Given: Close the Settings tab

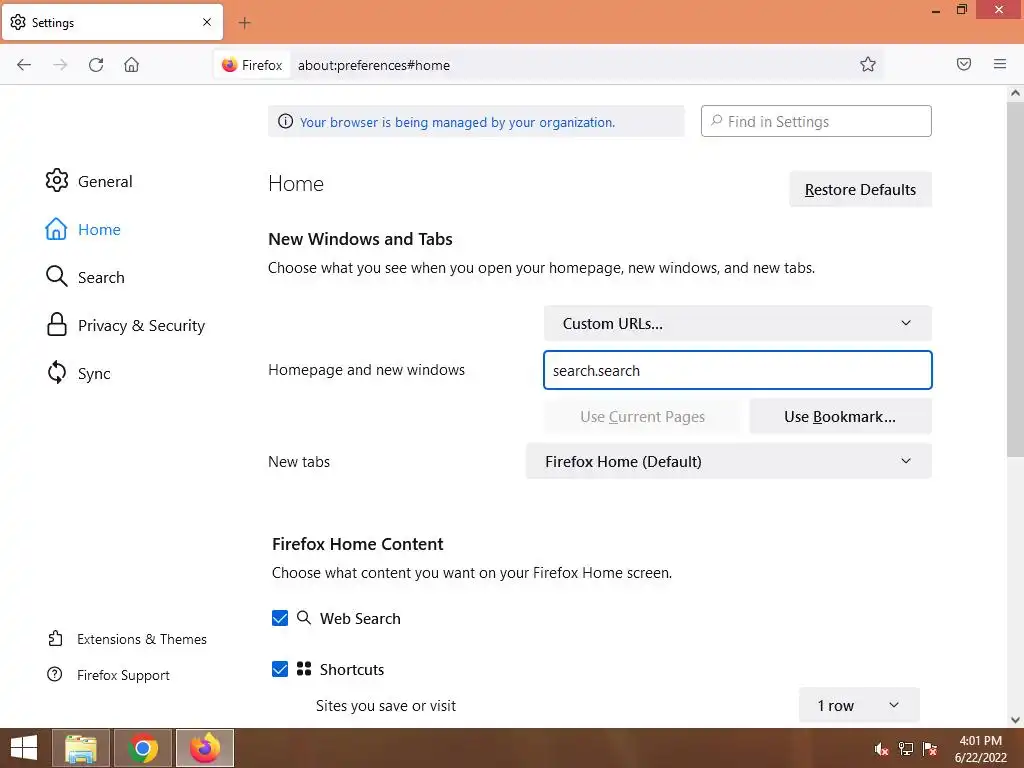Looking at the screenshot, I should 207,22.
